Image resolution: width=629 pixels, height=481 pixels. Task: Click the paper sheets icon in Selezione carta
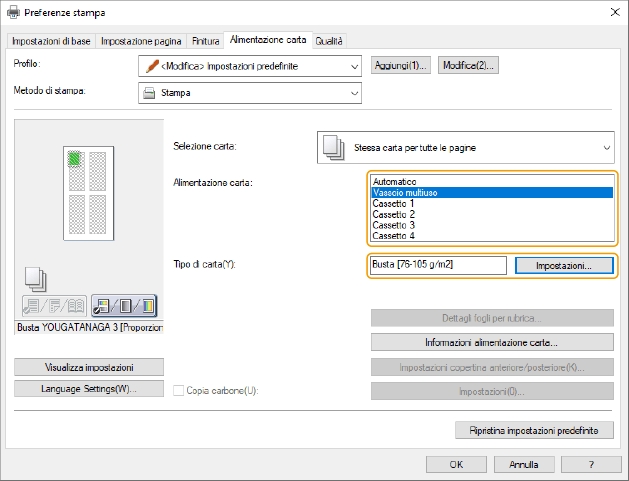[x=335, y=147]
